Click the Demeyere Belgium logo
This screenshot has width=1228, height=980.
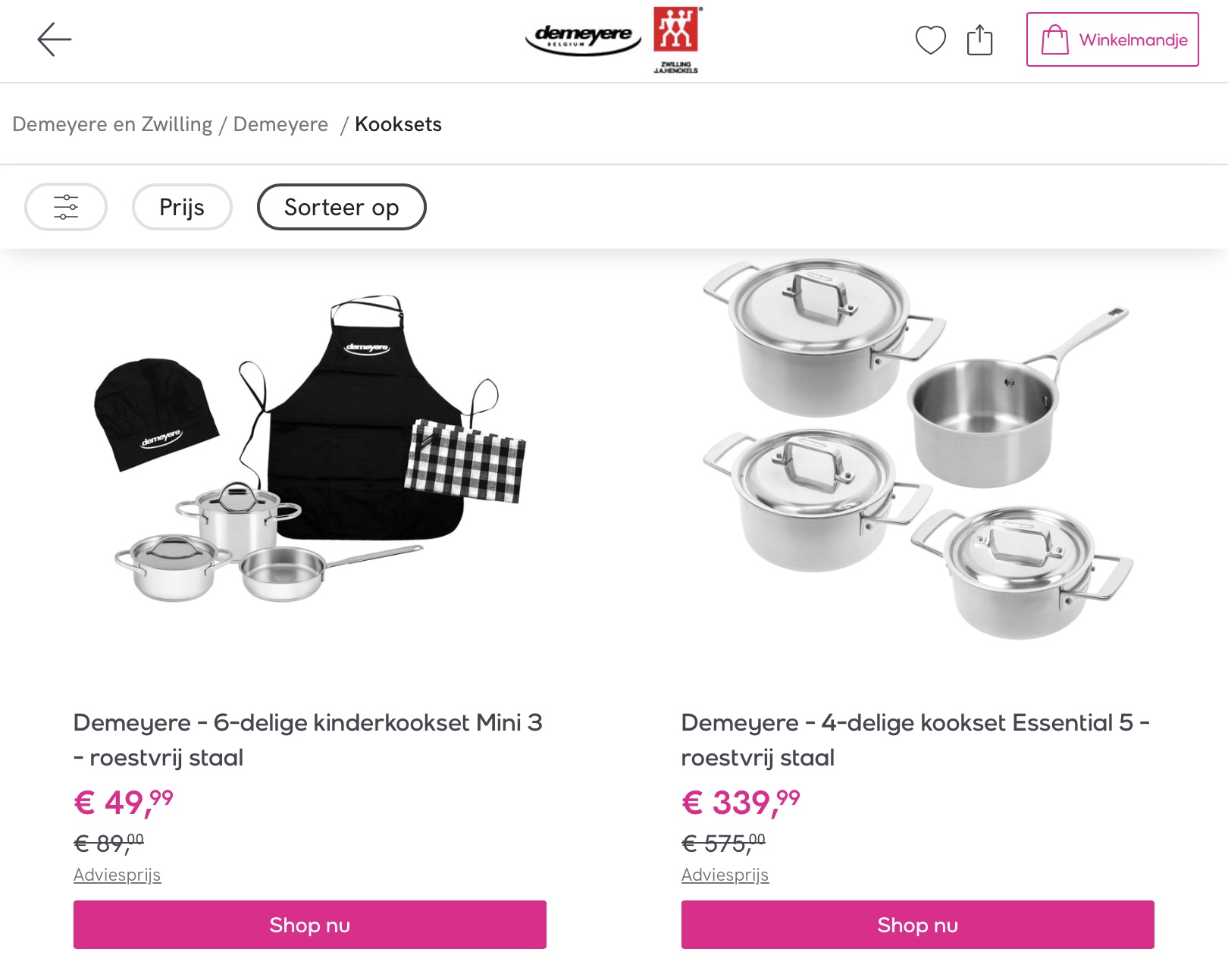point(583,38)
